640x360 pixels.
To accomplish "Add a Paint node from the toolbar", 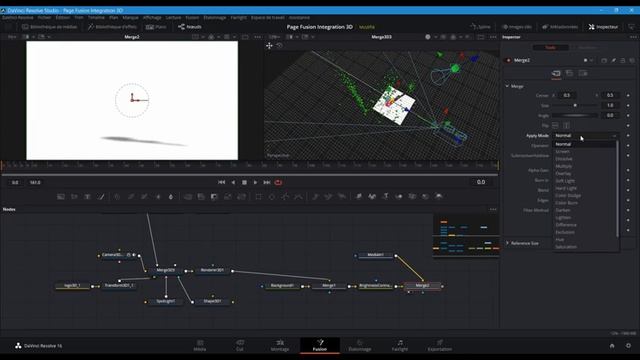I will click(x=101, y=197).
